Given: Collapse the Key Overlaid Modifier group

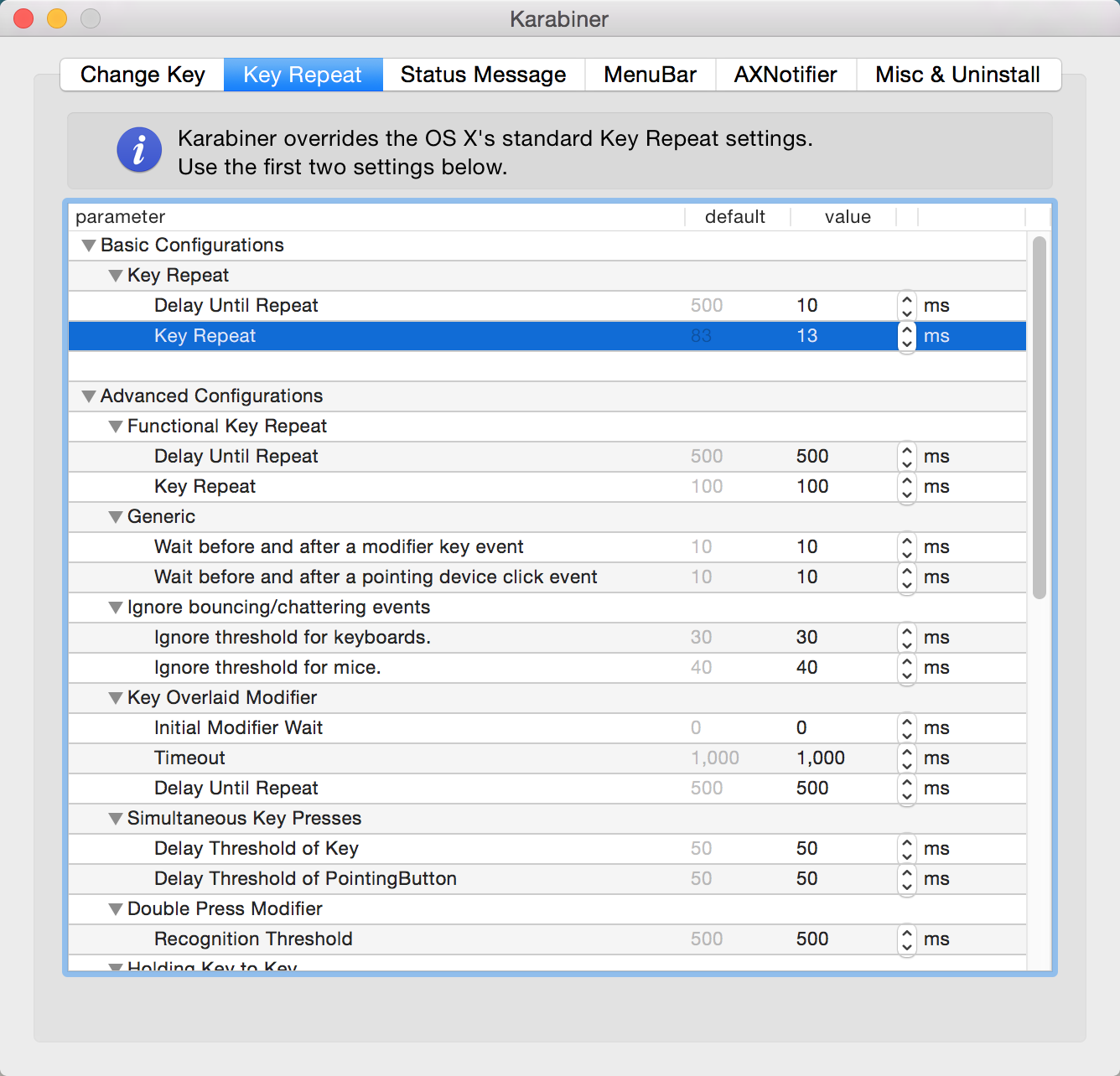Looking at the screenshot, I should click(116, 698).
